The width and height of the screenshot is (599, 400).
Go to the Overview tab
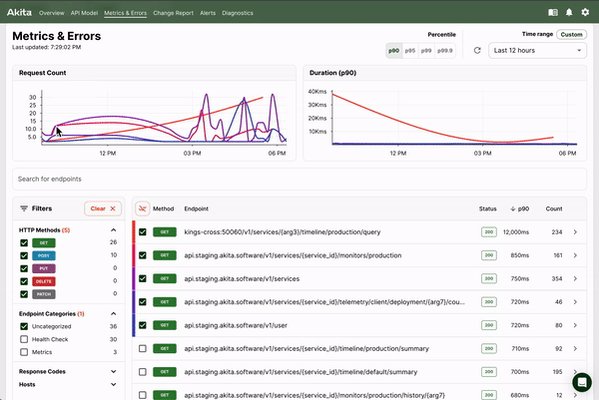52,13
